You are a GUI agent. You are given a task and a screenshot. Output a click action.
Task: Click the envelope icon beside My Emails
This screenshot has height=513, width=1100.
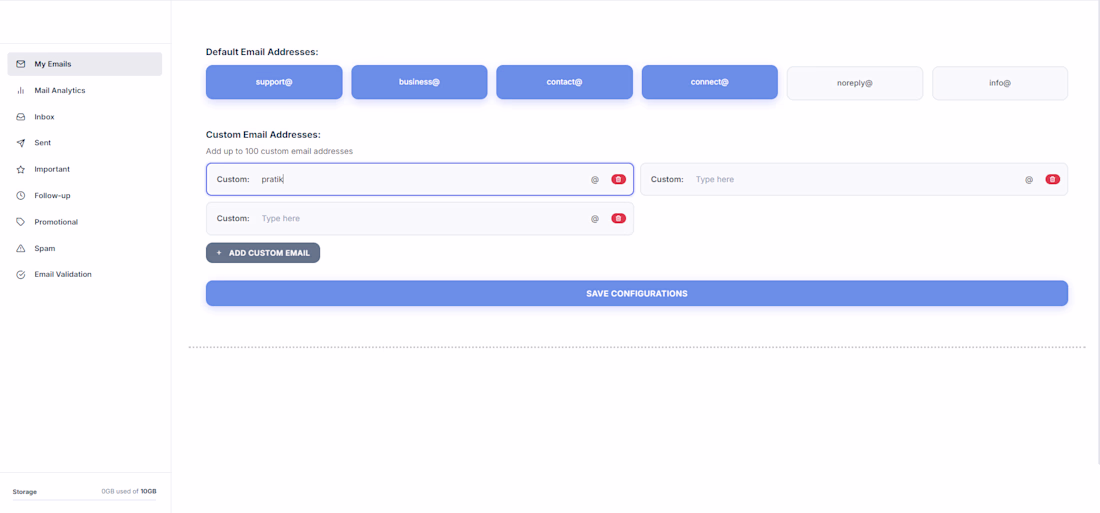pos(21,64)
